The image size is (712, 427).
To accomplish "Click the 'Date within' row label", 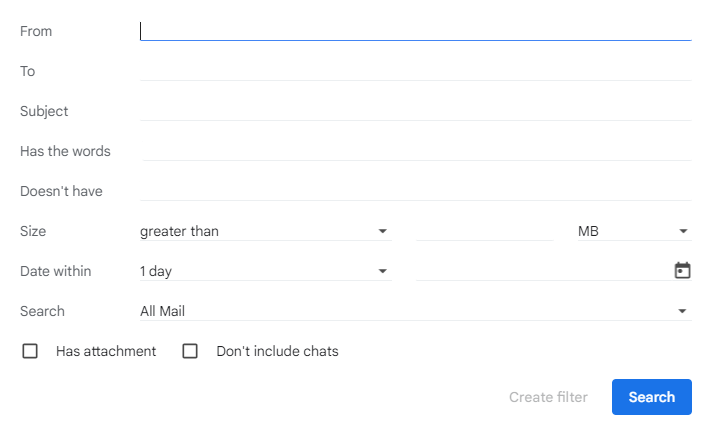I will click(55, 271).
